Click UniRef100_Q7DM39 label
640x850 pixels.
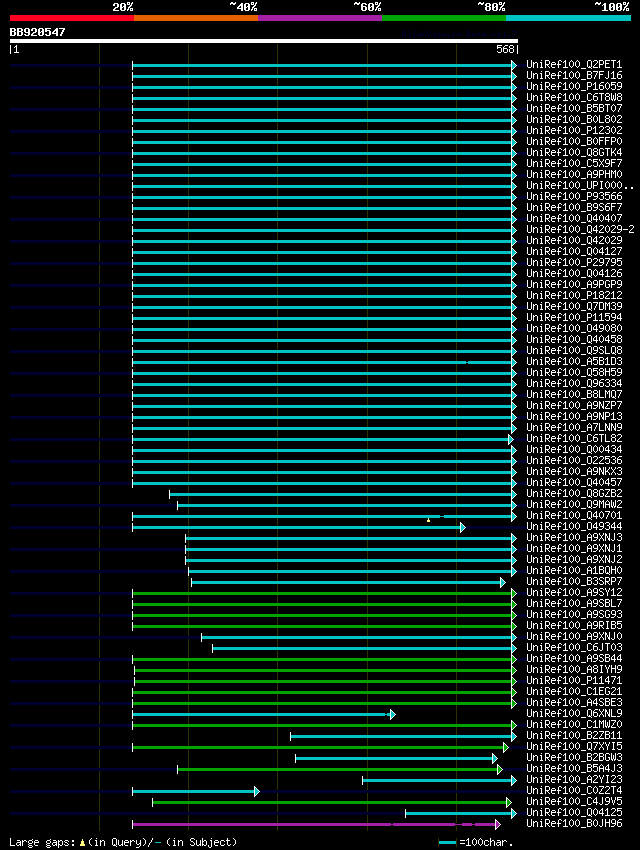tap(574, 306)
